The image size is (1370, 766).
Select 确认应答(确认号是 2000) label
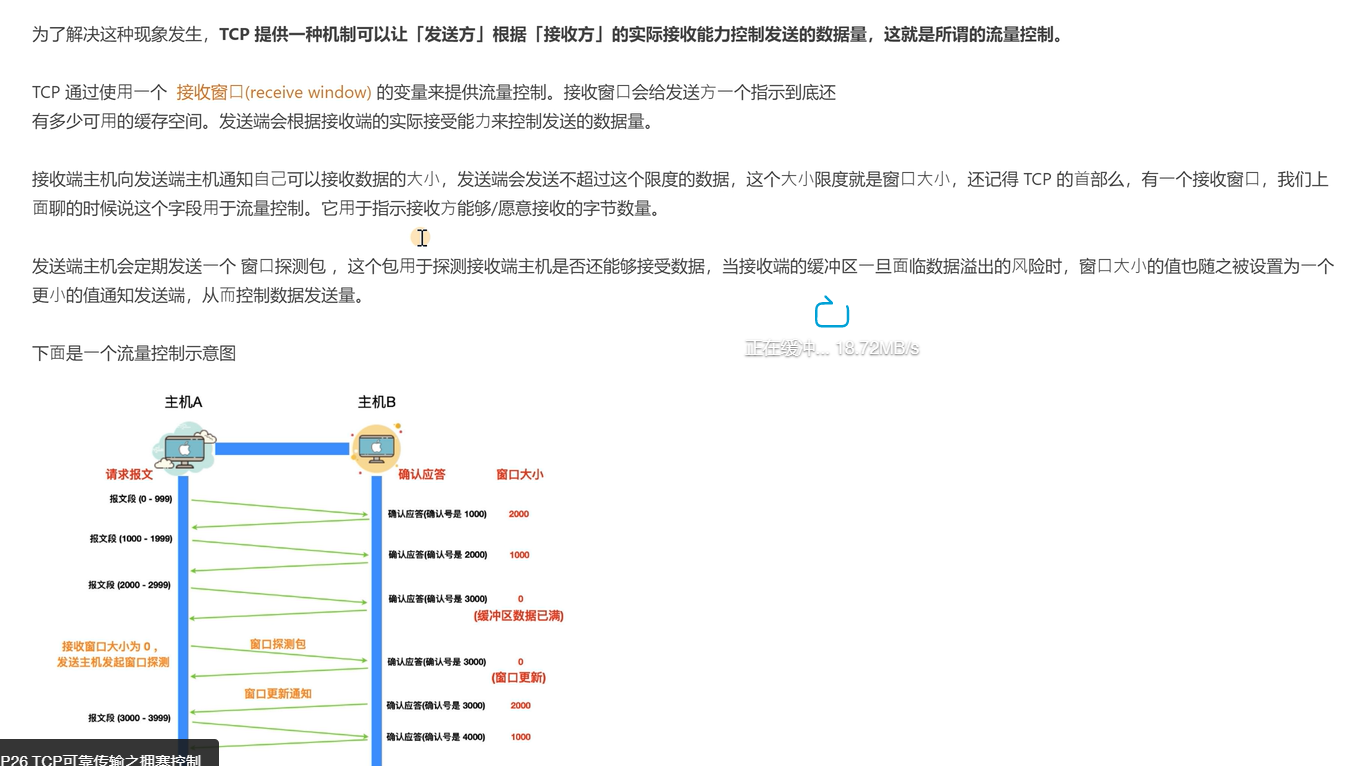438,554
